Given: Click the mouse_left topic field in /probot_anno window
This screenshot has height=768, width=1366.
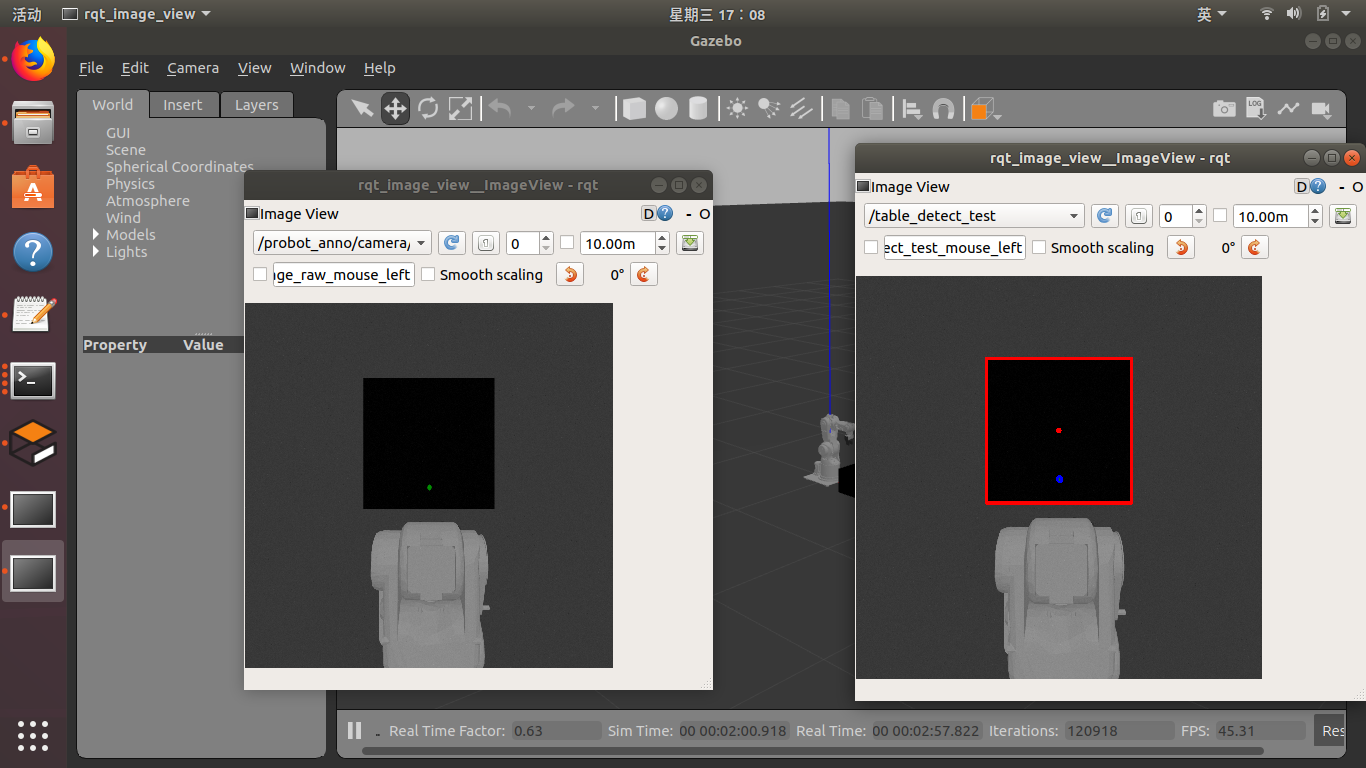Looking at the screenshot, I should (343, 274).
